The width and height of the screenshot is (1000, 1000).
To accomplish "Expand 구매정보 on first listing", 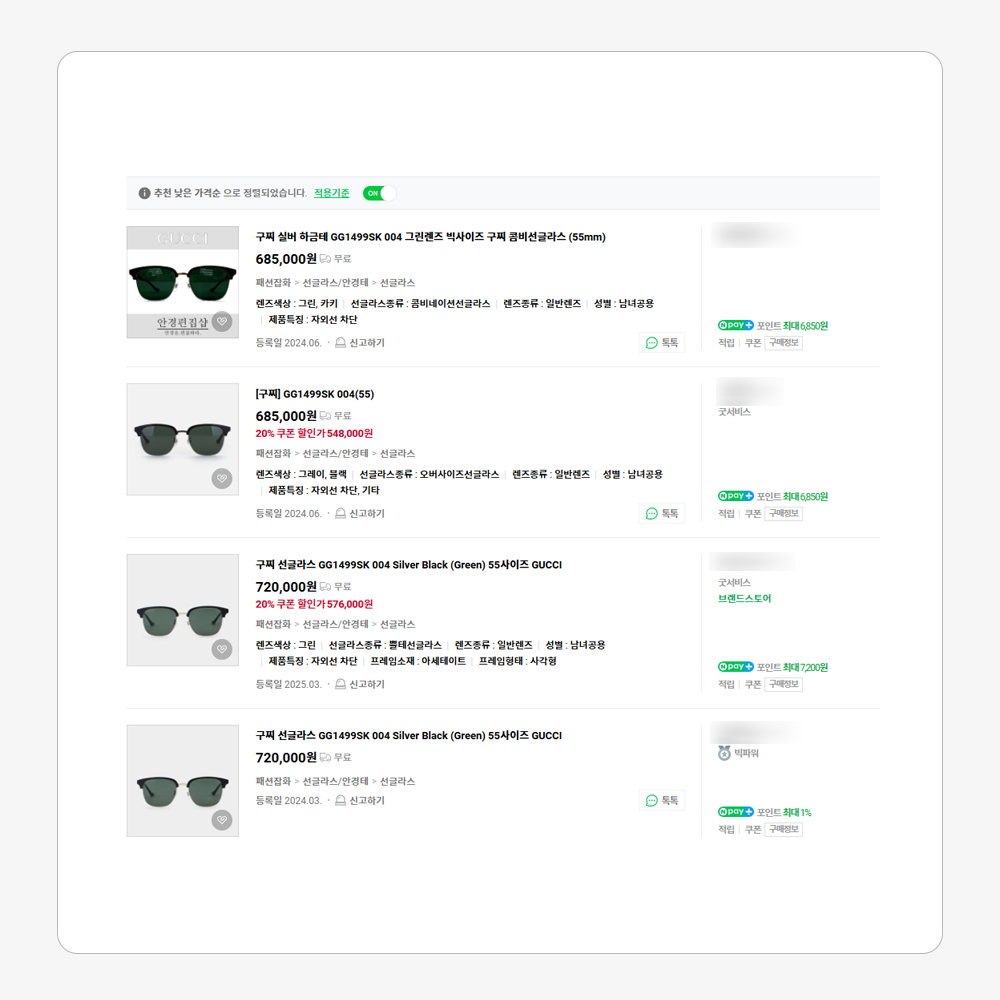I will tap(784, 343).
